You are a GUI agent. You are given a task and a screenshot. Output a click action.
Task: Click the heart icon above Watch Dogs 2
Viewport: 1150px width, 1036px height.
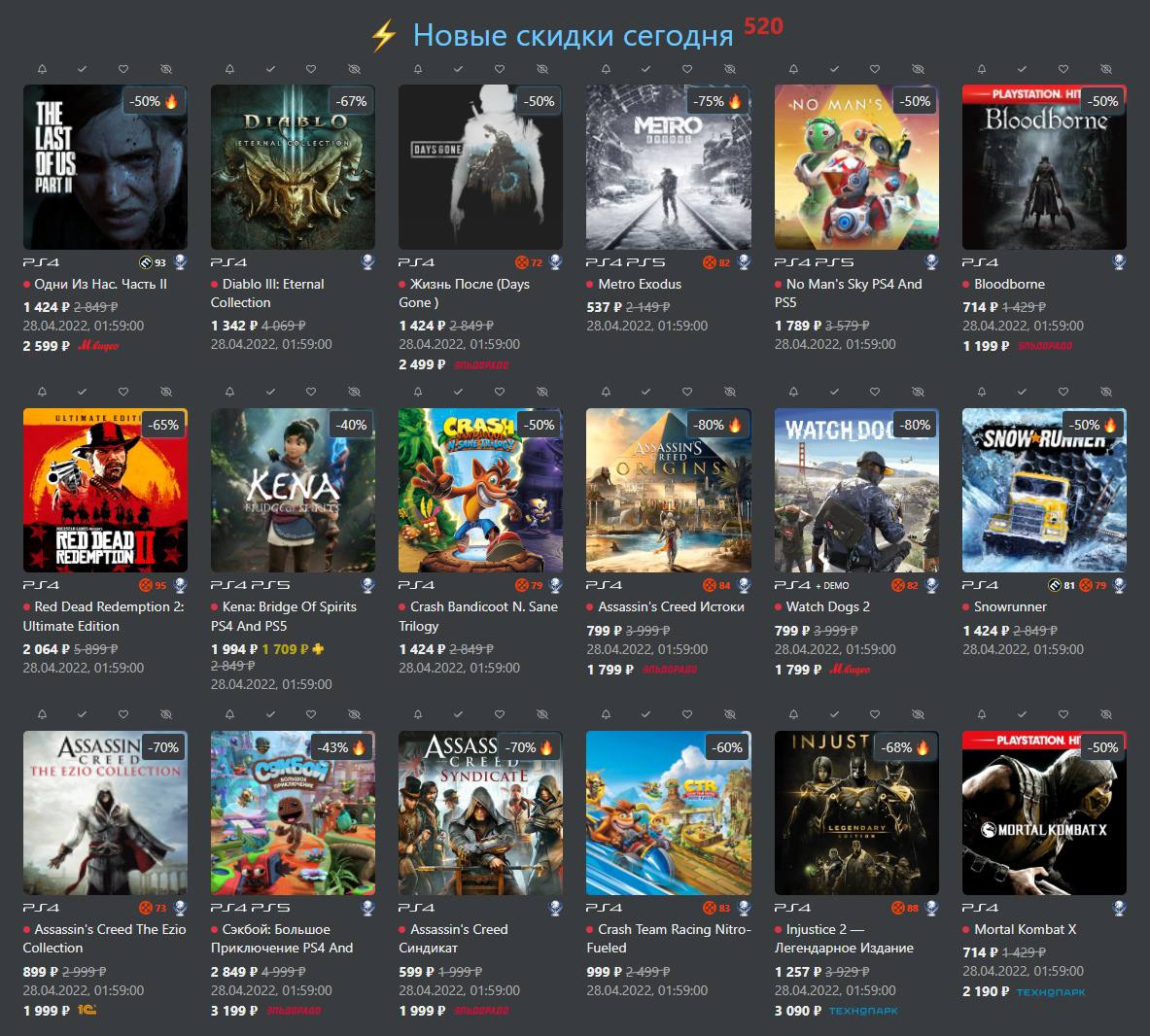click(x=875, y=392)
